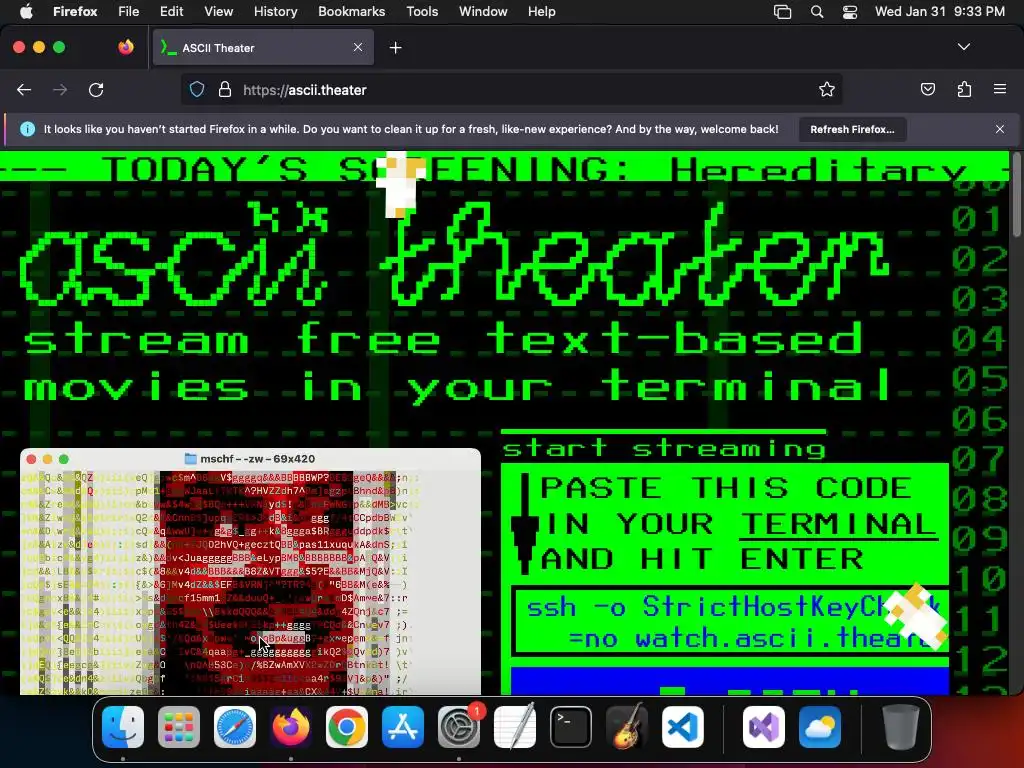Open GarageBand from the Dock
Screen dimensions: 1024x768
click(627, 727)
